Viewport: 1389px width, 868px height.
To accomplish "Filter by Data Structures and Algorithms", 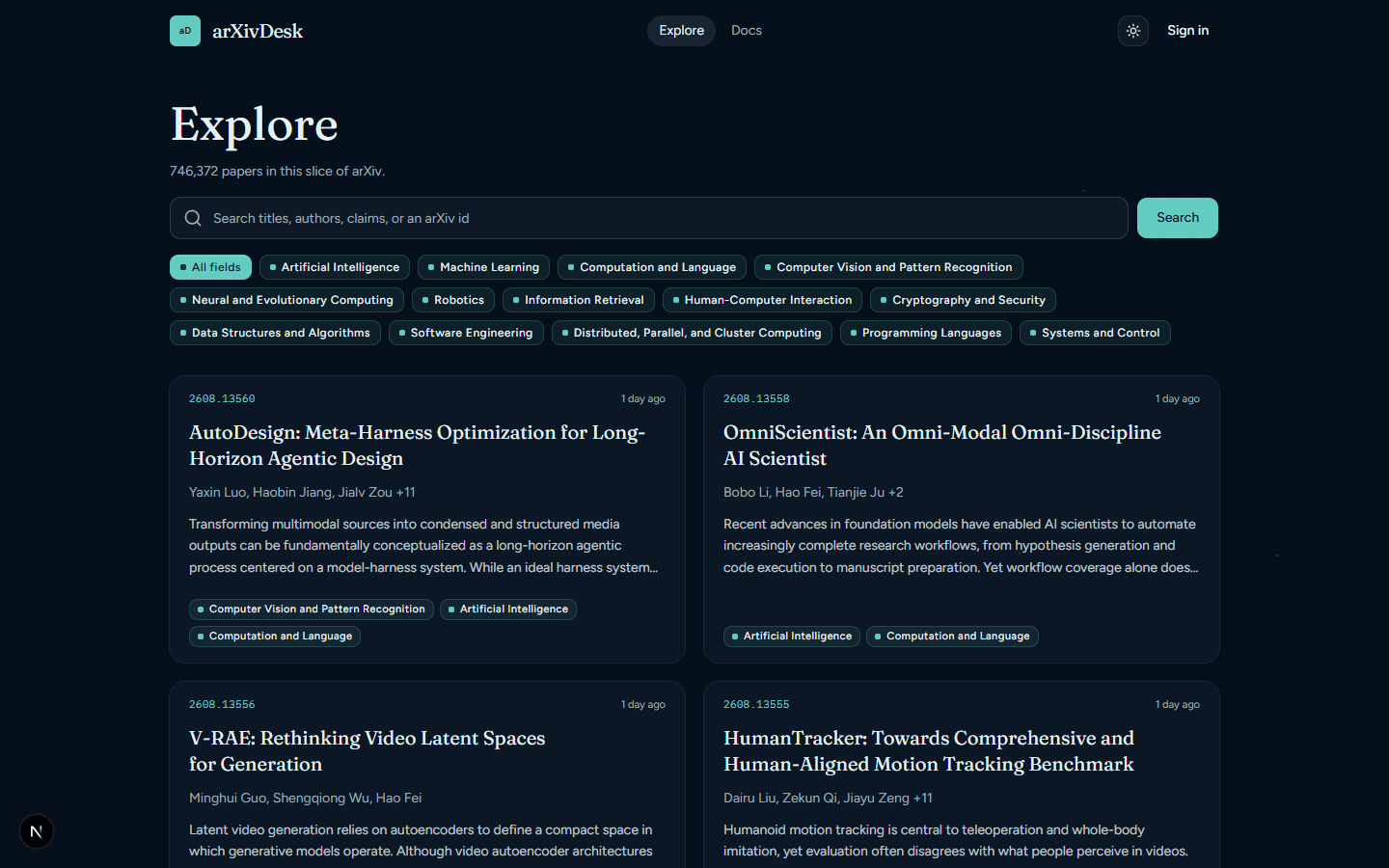I will [276, 333].
